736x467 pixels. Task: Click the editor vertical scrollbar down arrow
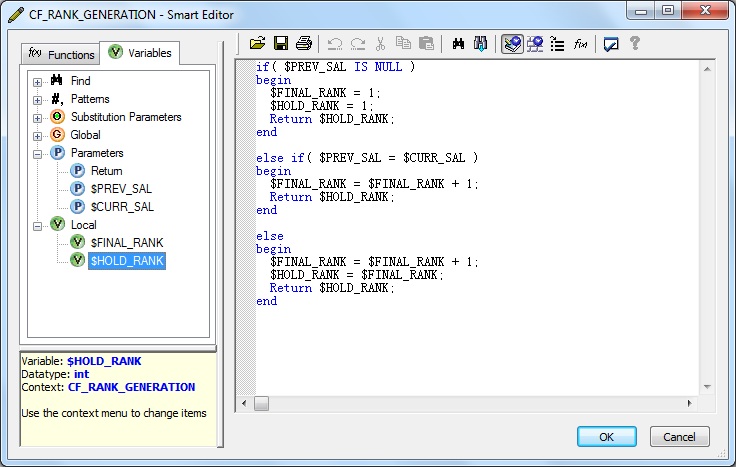tap(707, 387)
